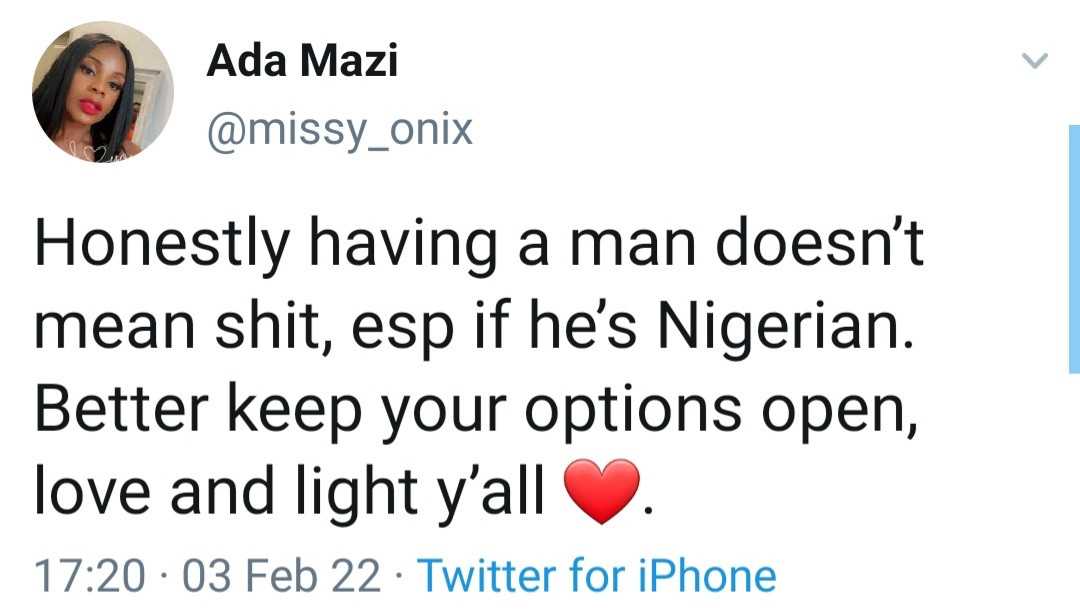Screen dimensions: 1080x611
Task: Click the red heart emoji
Action: (x=601, y=492)
